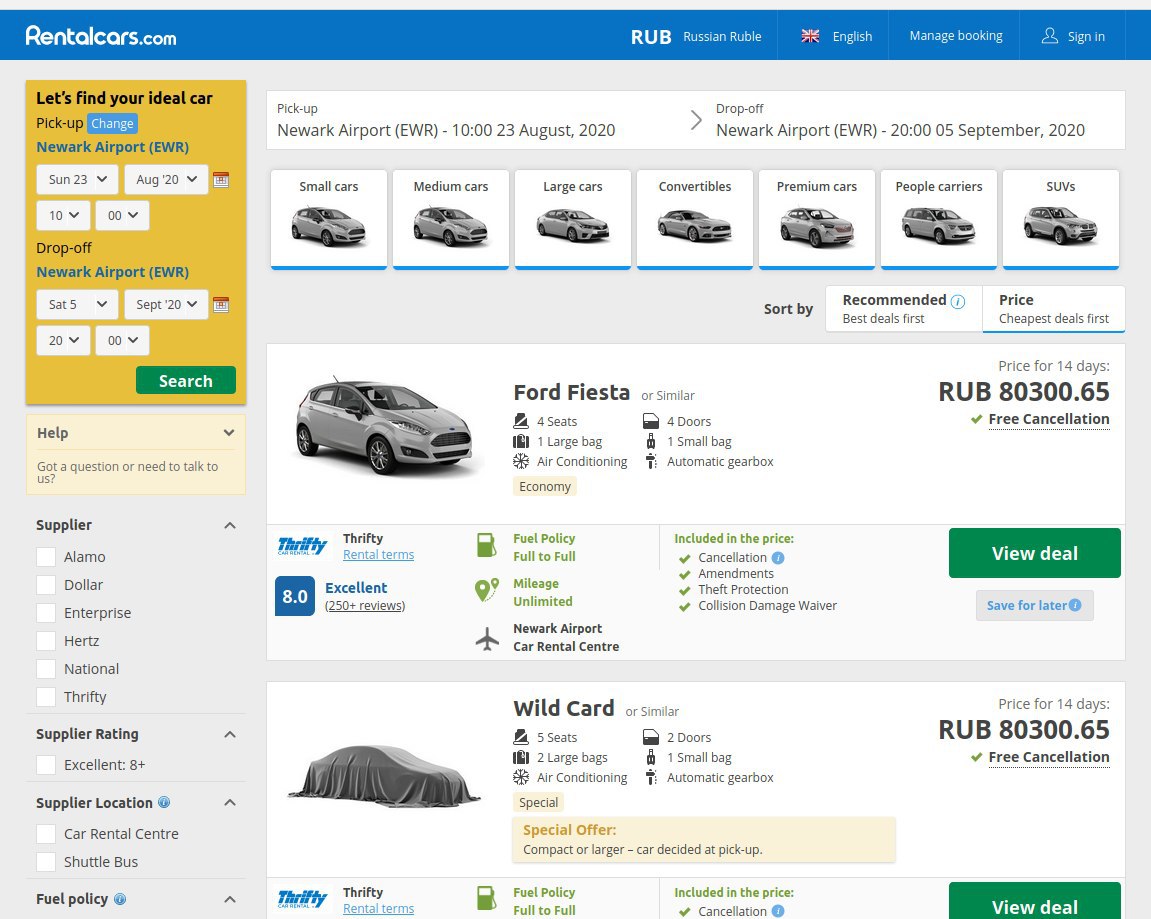This screenshot has height=919, width=1151.
Task: Click the 8.0 rating badge
Action: pyautogui.click(x=294, y=596)
